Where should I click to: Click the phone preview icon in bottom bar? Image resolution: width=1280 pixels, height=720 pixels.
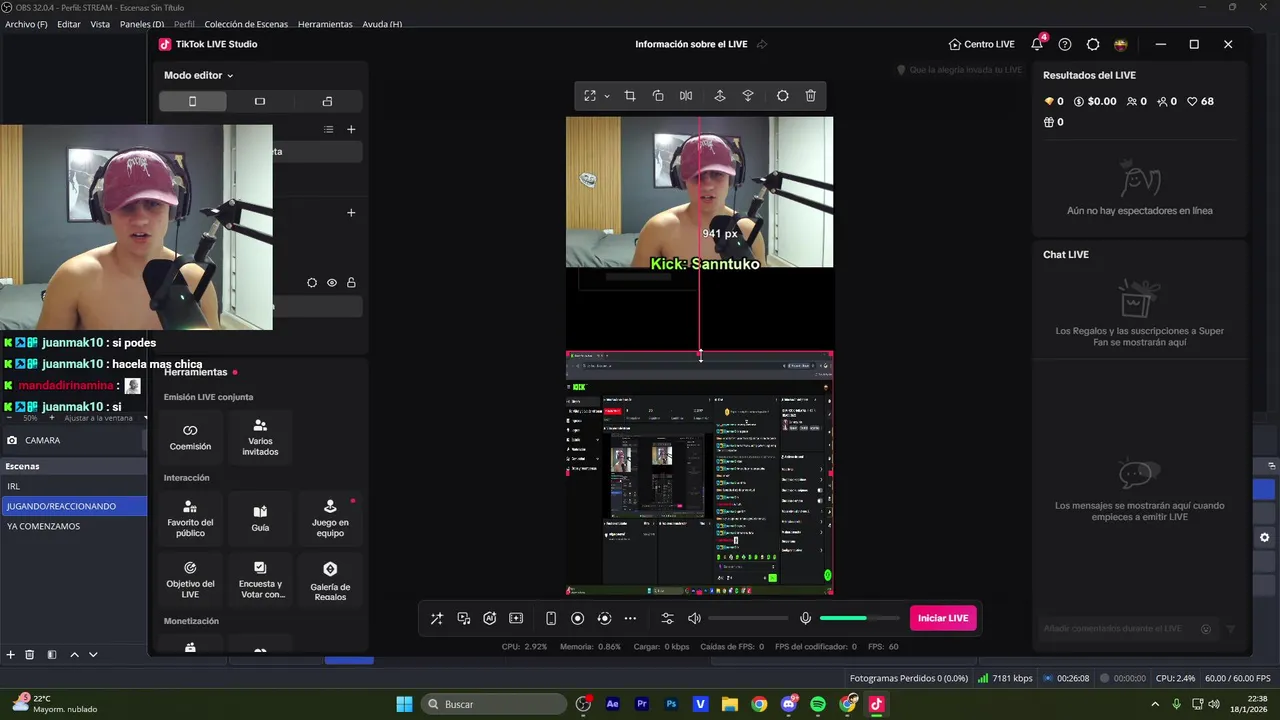click(x=551, y=618)
